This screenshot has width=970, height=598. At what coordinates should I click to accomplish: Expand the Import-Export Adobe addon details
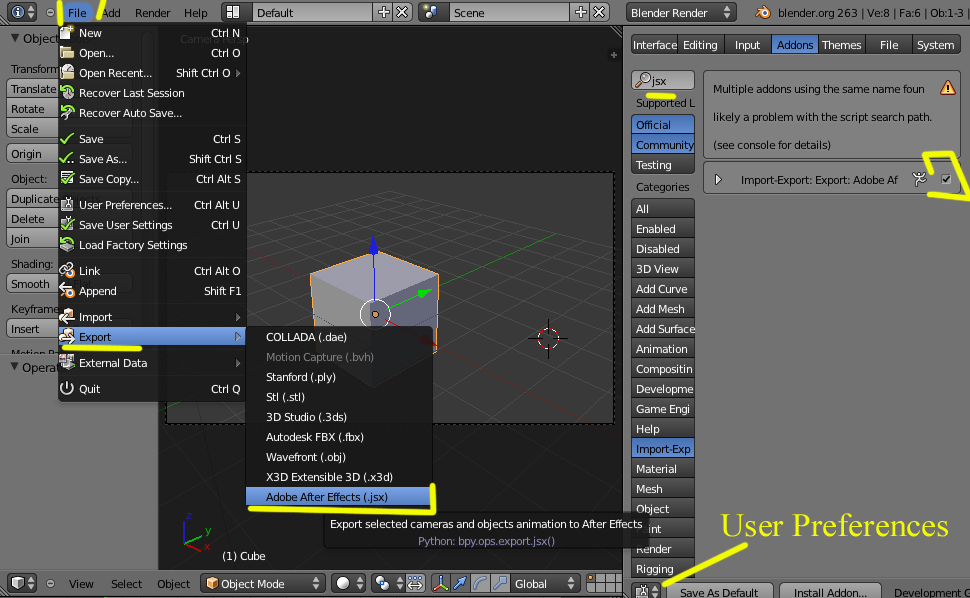718,179
